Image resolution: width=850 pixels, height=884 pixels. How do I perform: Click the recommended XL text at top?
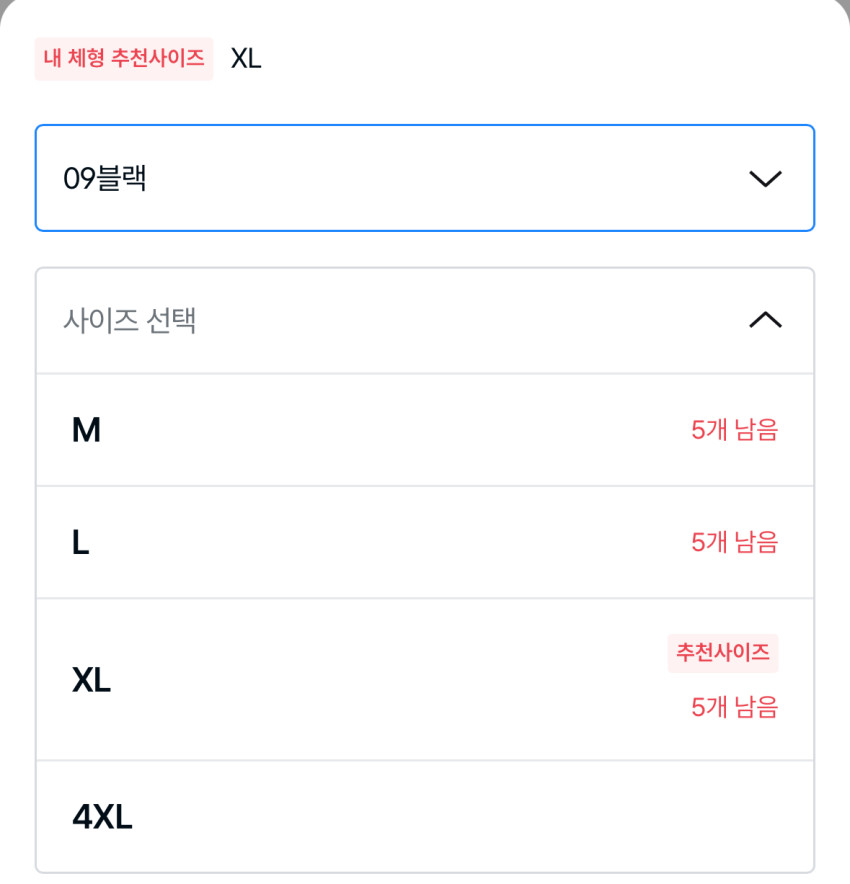246,58
